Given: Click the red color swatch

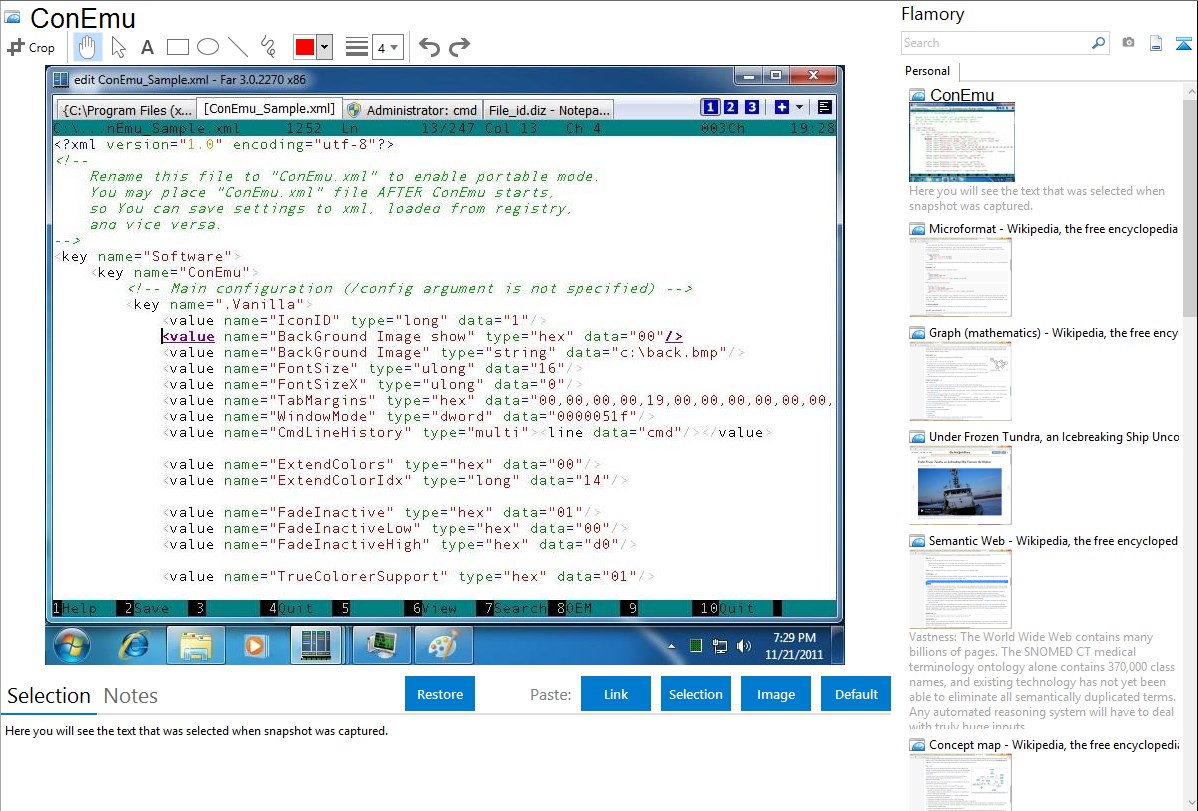Looking at the screenshot, I should tap(305, 47).
